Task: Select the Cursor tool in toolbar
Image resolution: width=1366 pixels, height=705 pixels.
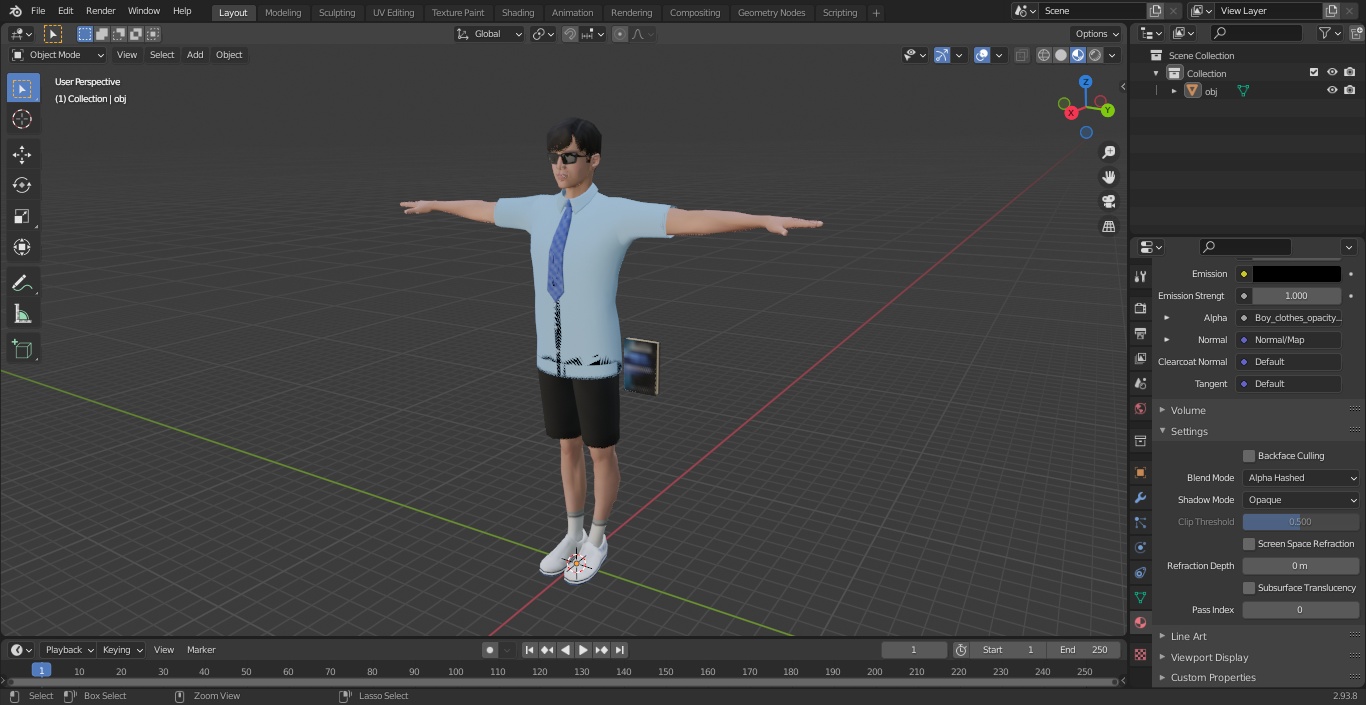Action: click(22, 119)
